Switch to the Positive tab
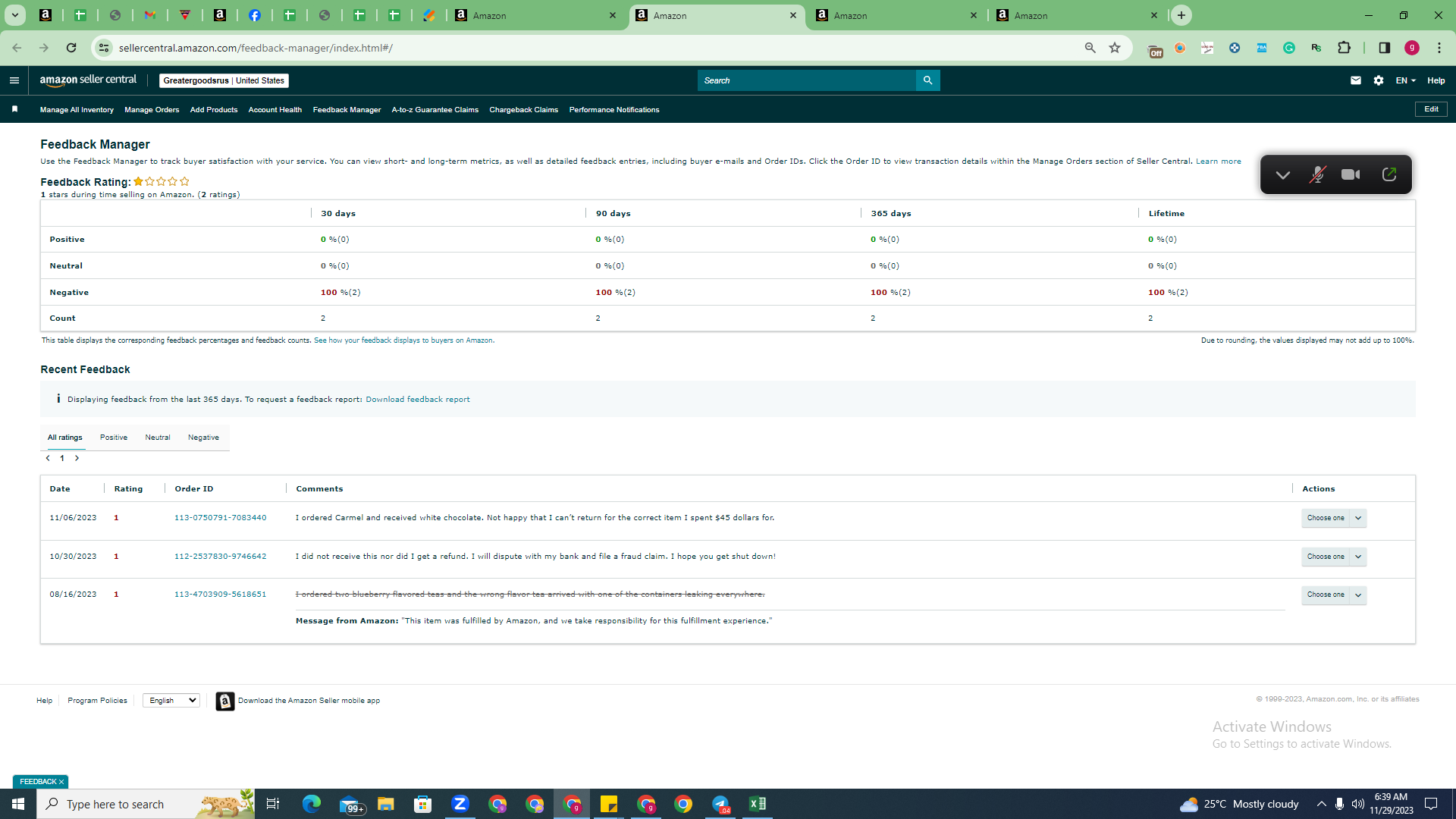 tap(114, 438)
